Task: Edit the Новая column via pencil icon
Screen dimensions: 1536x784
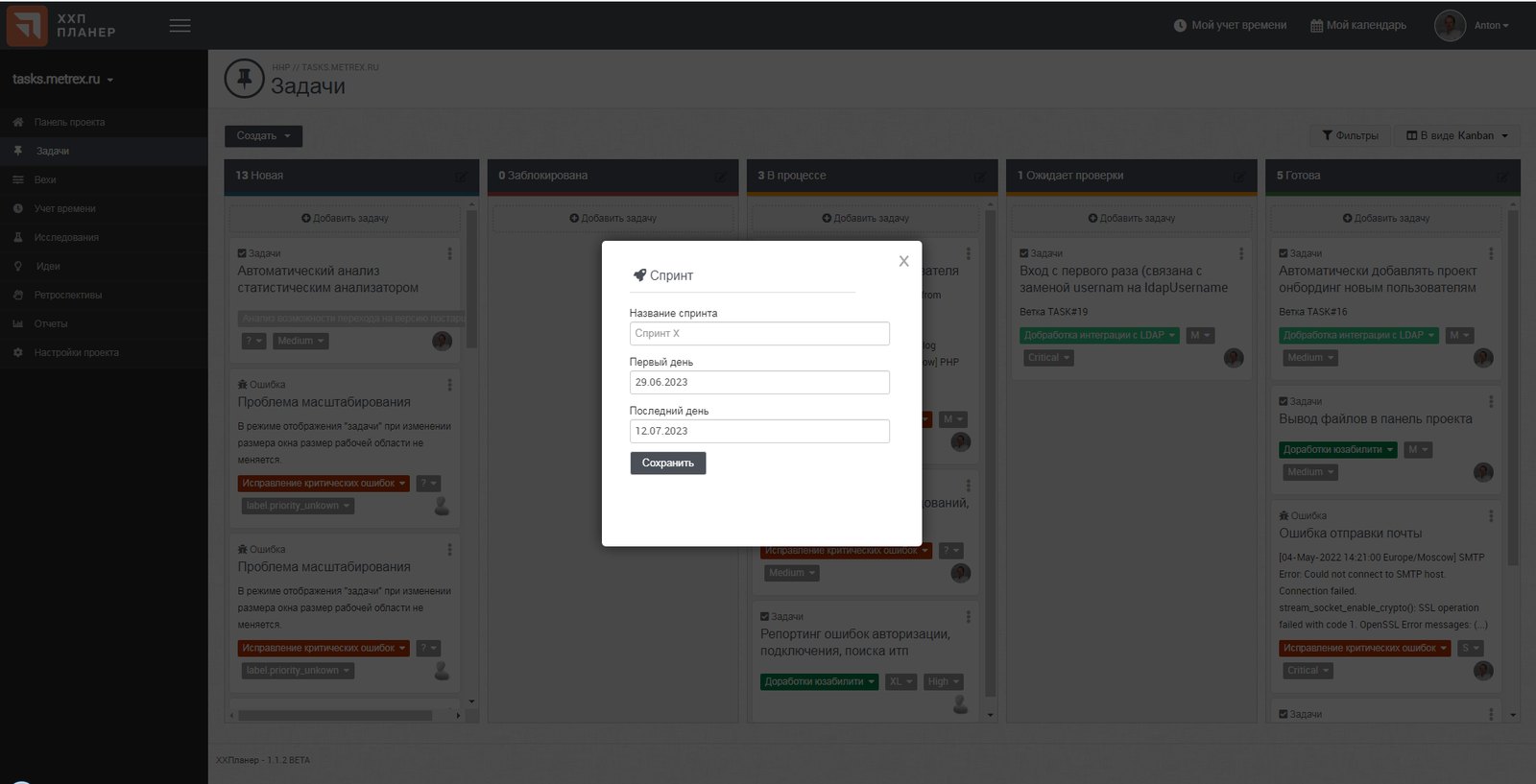Action: click(x=462, y=177)
